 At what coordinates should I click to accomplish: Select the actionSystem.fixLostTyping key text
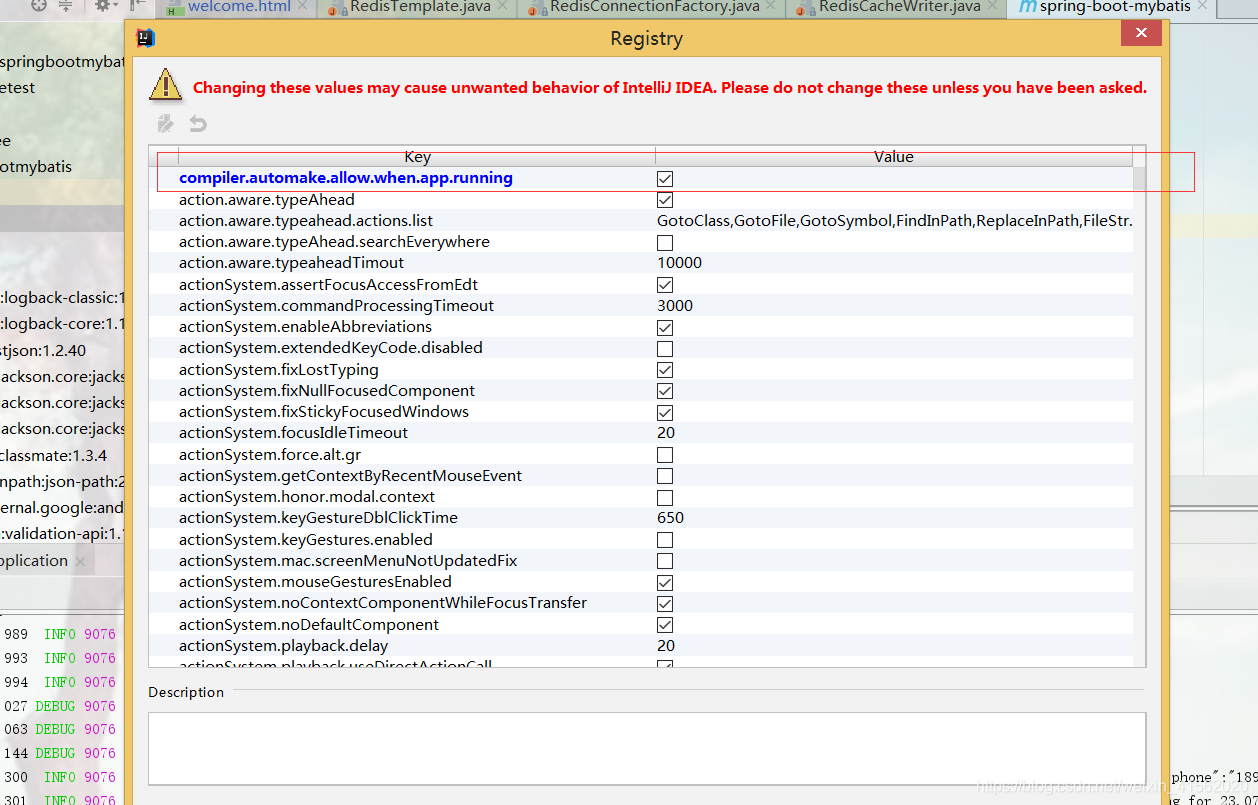click(x=279, y=370)
